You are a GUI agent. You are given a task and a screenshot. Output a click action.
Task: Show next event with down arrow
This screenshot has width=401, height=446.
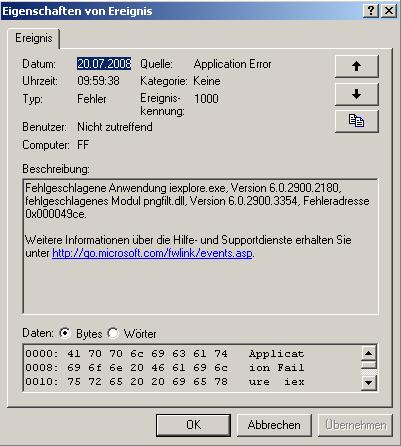point(356,94)
